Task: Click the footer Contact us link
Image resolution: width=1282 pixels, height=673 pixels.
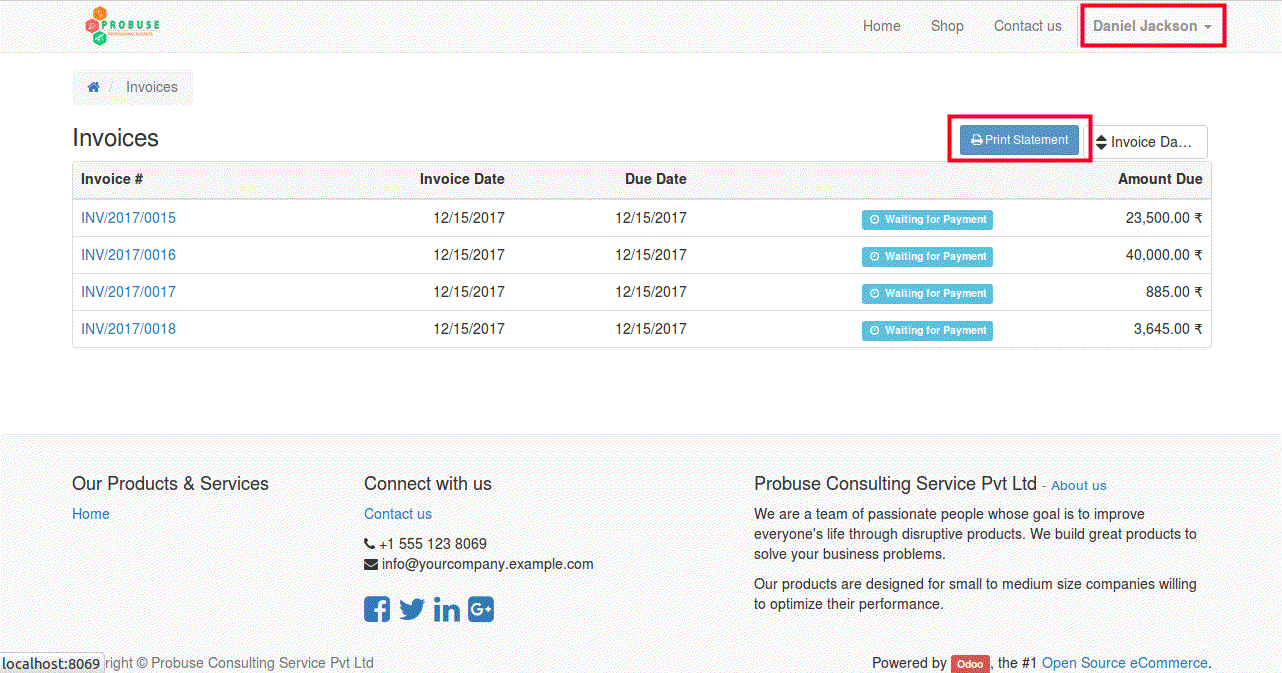Action: (x=397, y=514)
